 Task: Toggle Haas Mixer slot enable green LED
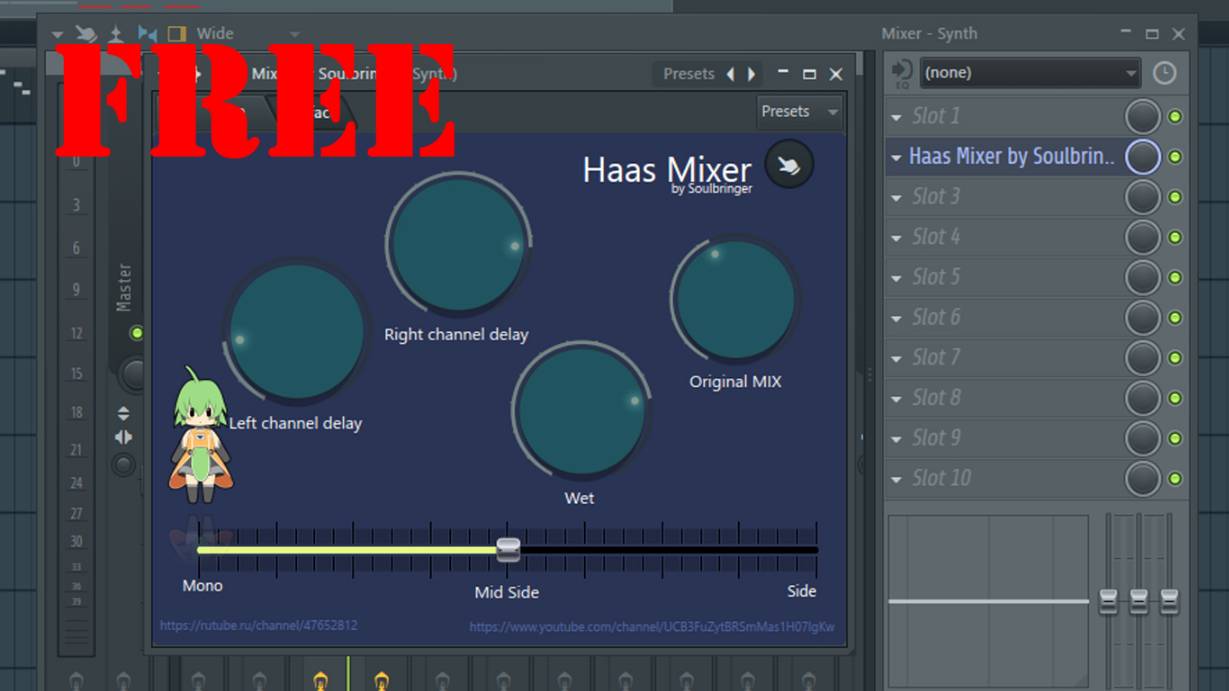point(1175,157)
